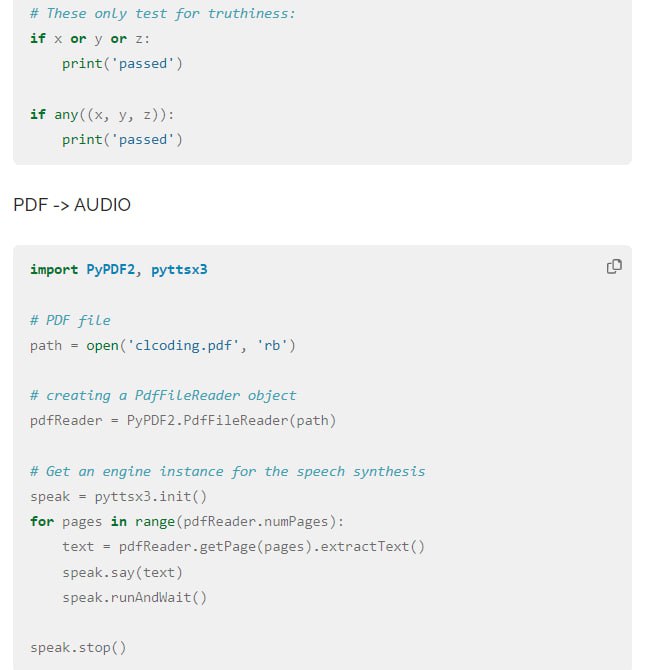Click the 'for pages in range' loop line

pos(187,522)
